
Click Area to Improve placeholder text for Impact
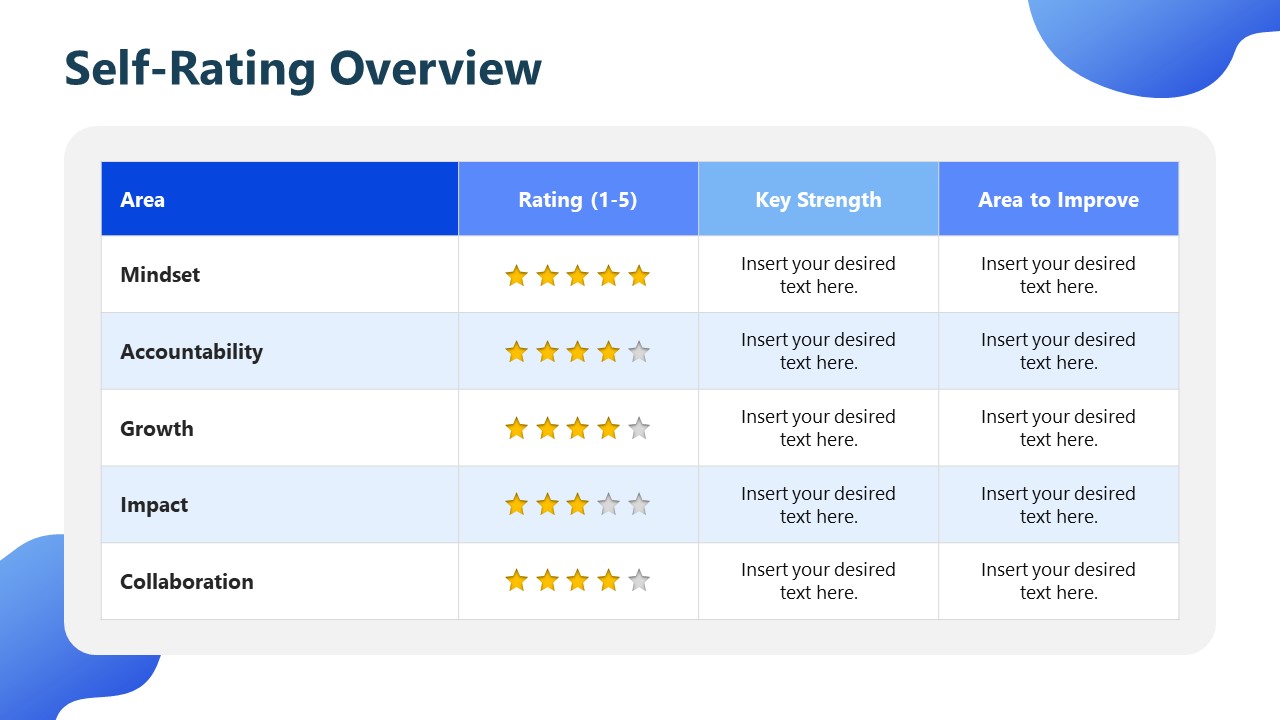1058,505
